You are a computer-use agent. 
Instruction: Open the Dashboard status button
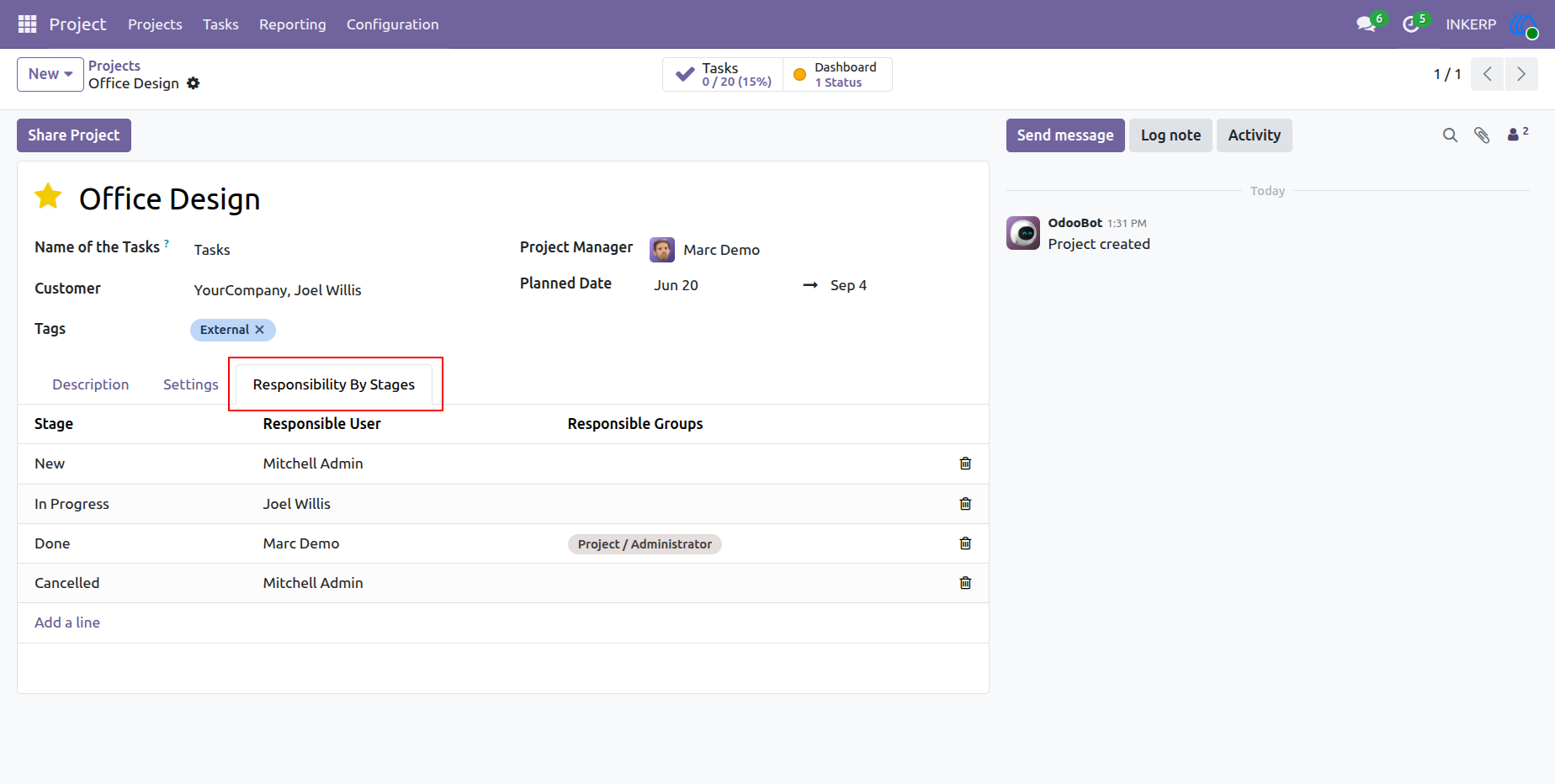pos(837,74)
